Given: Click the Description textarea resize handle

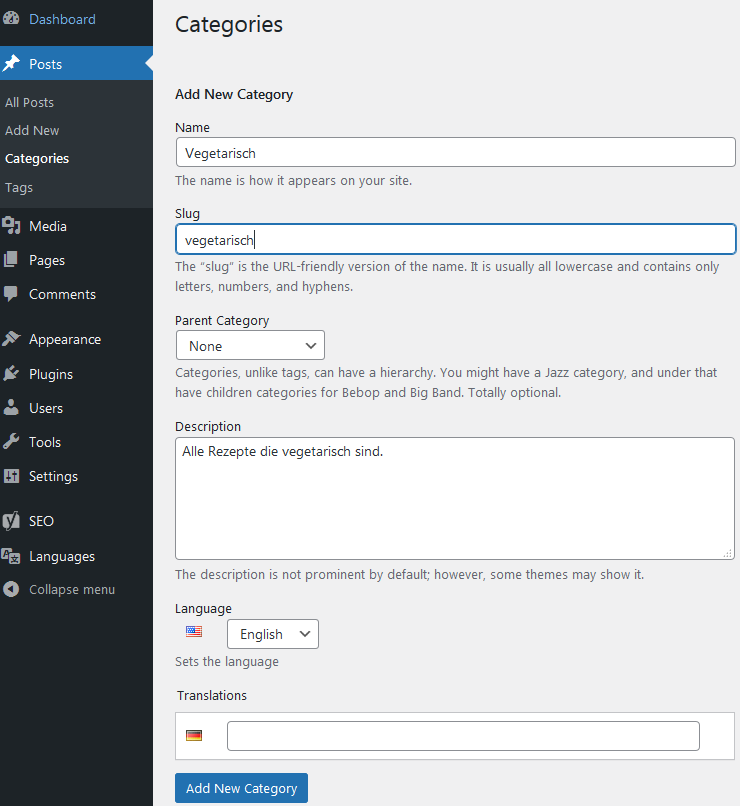Looking at the screenshot, I should [x=728, y=553].
